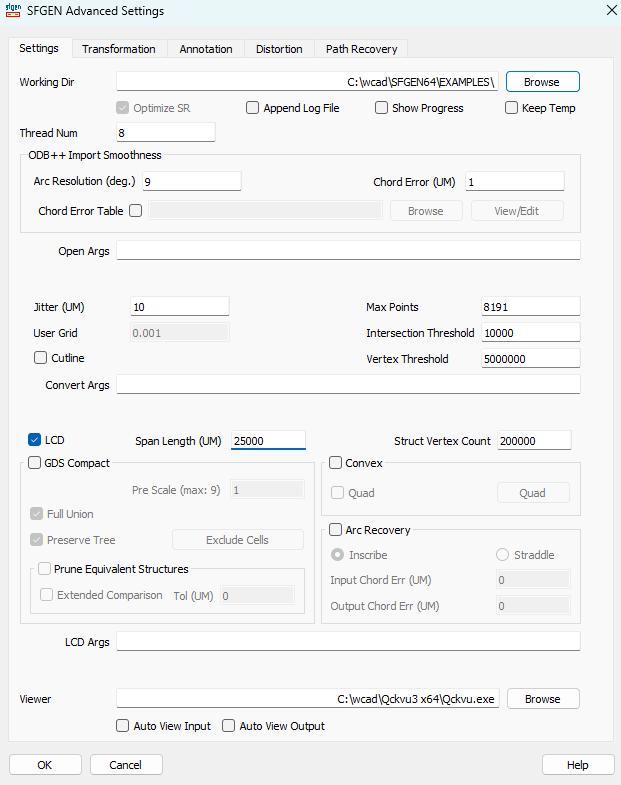Screen dimensions: 621x785
Task: Click the Cancel button
Action: point(126,764)
